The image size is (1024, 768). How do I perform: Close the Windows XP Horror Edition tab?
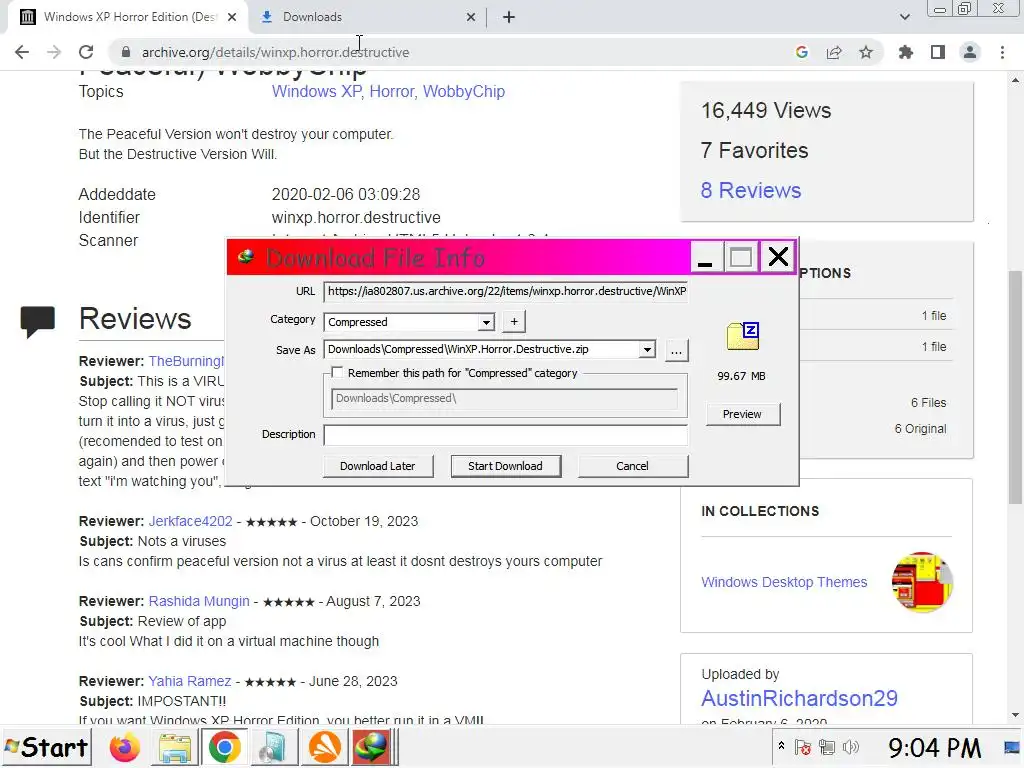point(232,17)
